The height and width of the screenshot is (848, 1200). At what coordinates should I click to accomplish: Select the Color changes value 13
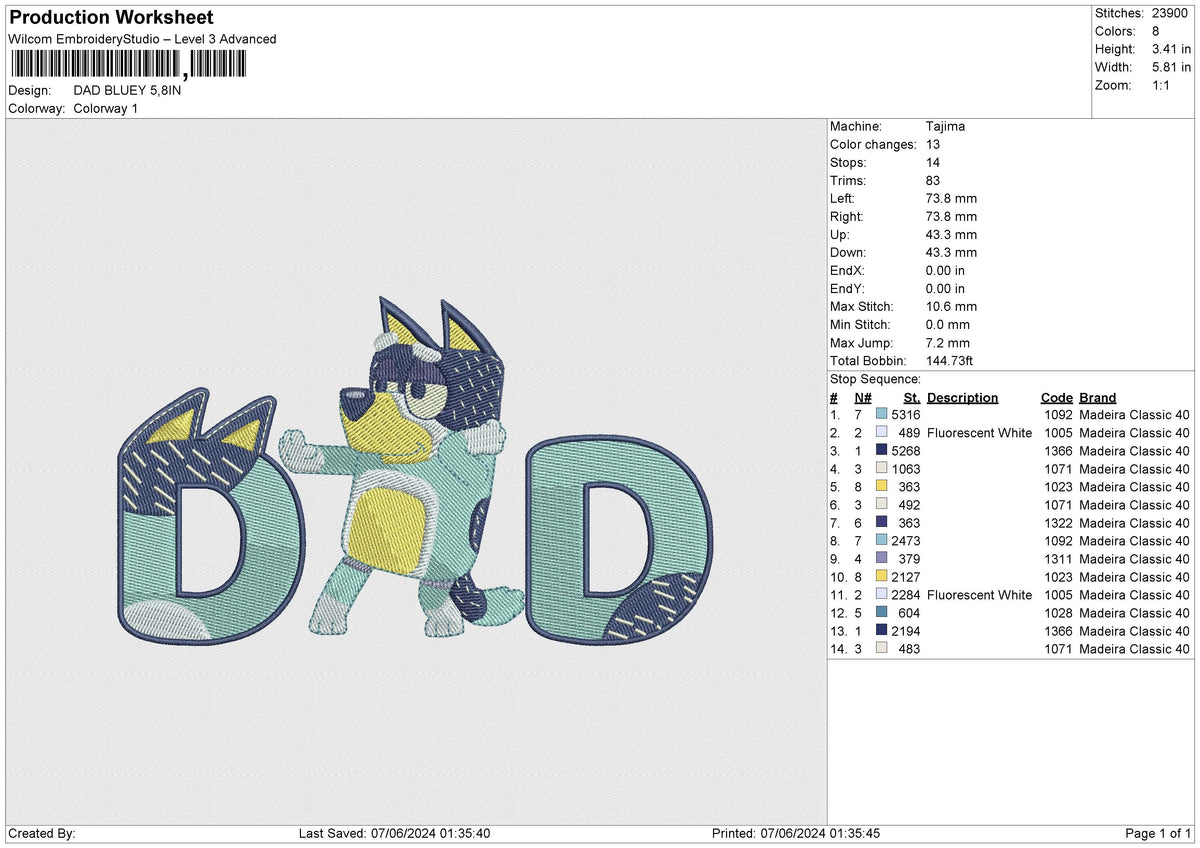[933, 145]
